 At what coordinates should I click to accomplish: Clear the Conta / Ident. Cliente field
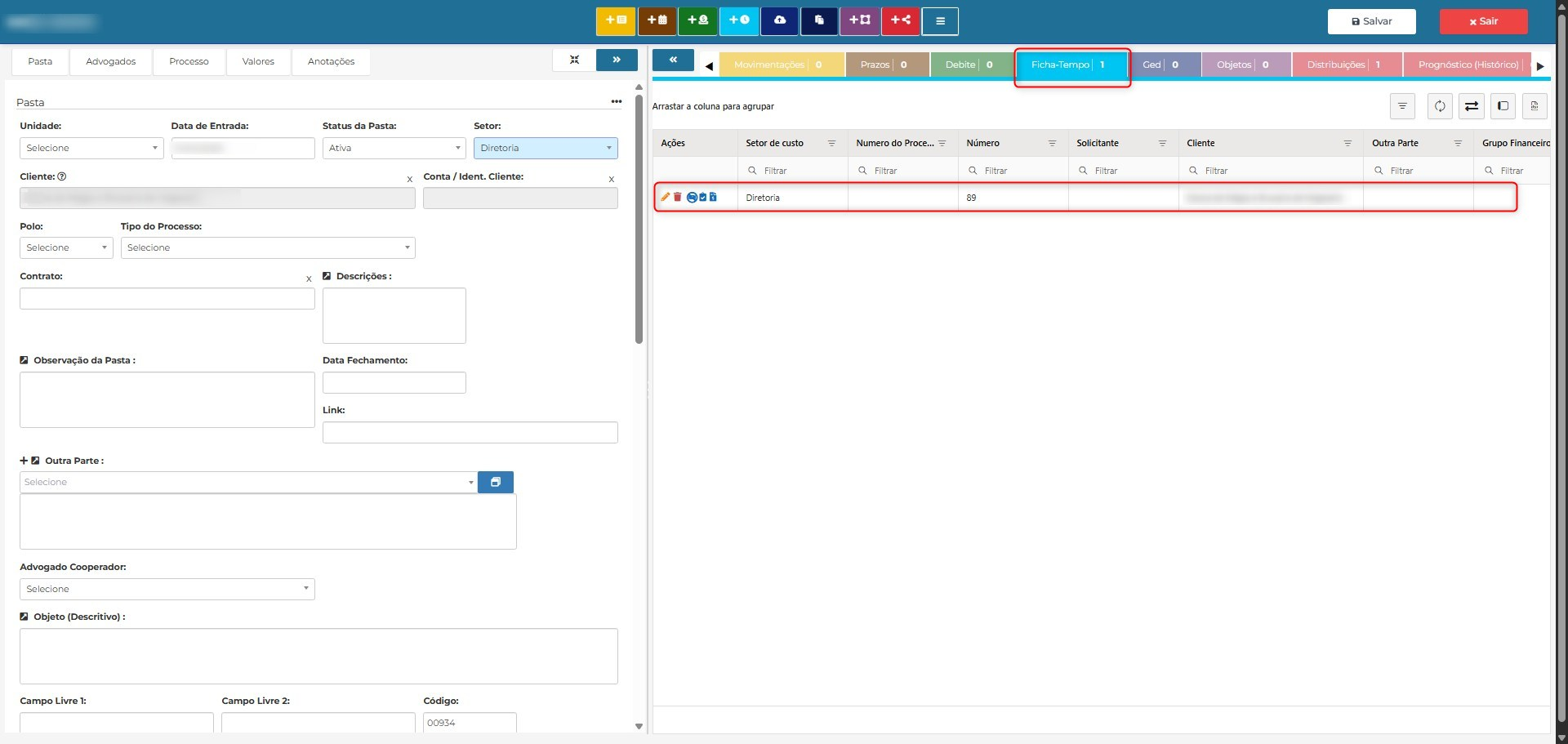(611, 179)
